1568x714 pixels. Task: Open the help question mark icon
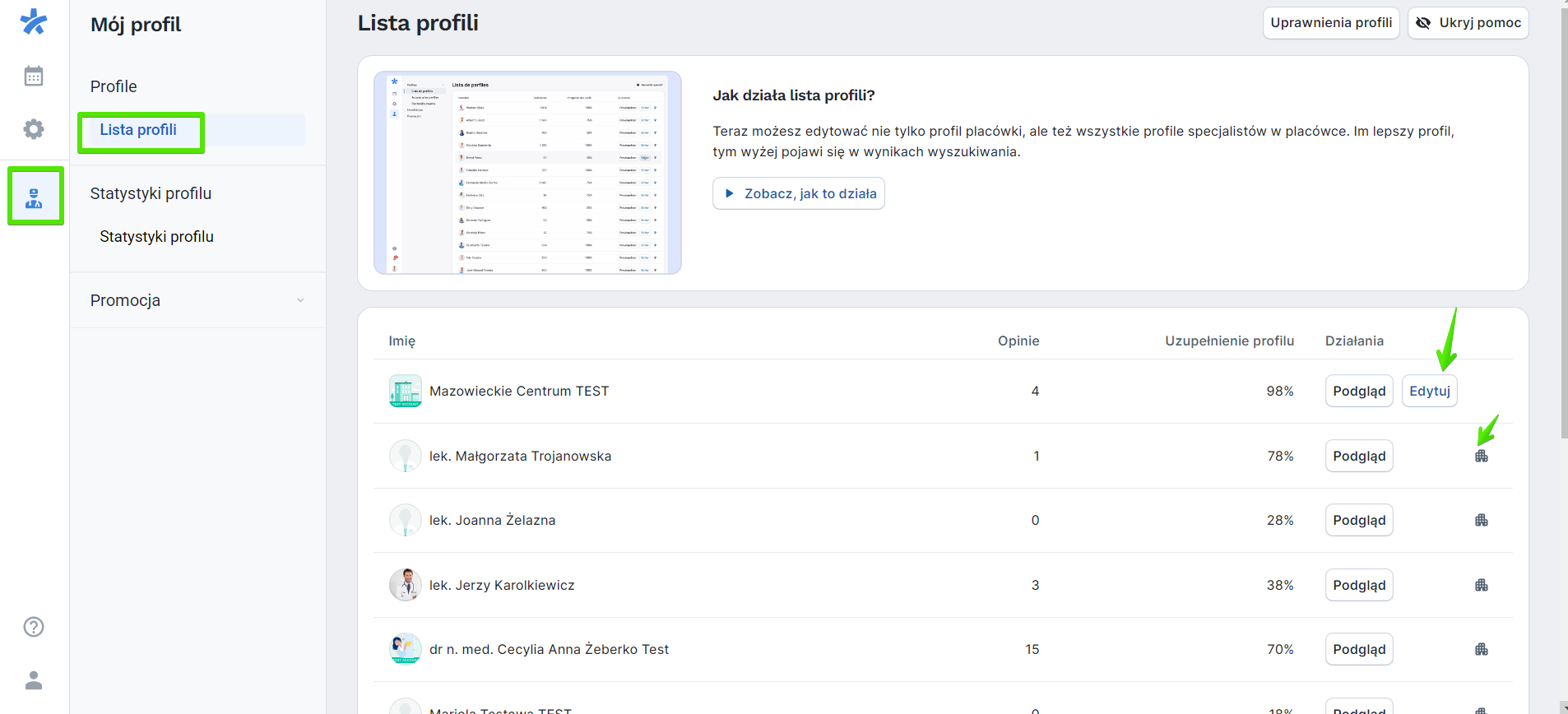point(34,627)
